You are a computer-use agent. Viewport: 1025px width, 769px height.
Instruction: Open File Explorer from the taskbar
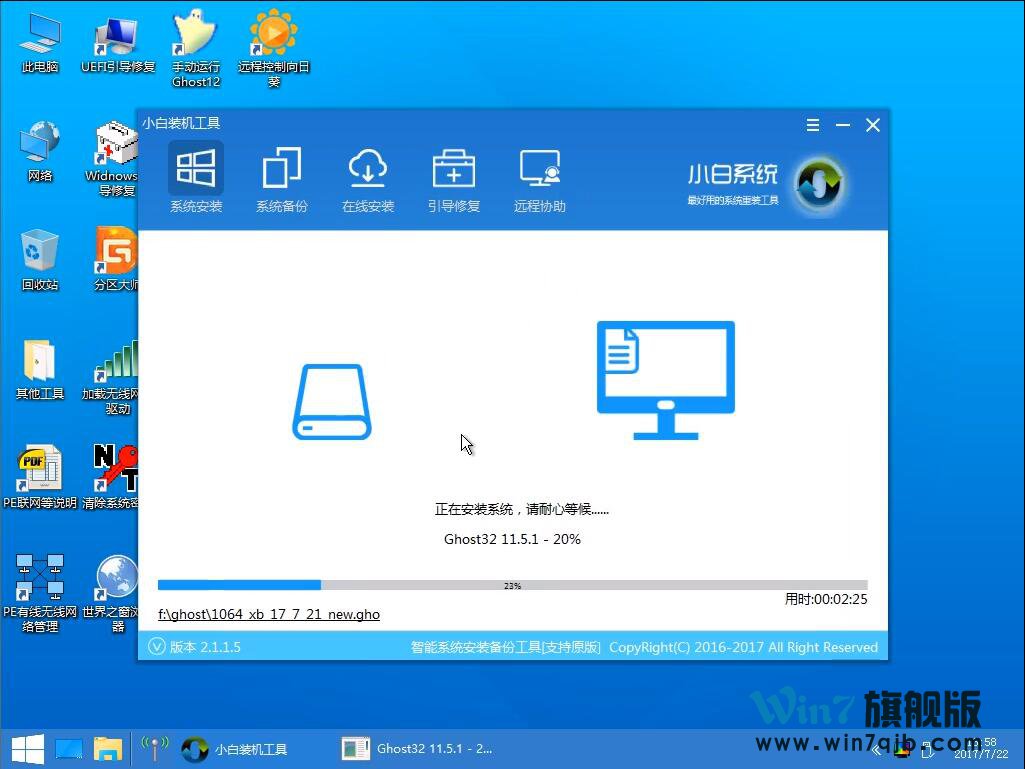click(107, 748)
